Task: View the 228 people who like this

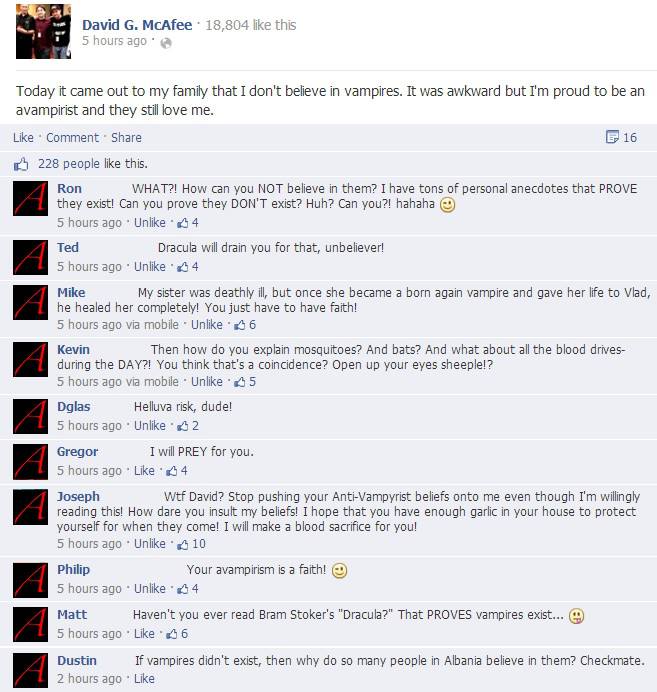Action: coord(92,164)
